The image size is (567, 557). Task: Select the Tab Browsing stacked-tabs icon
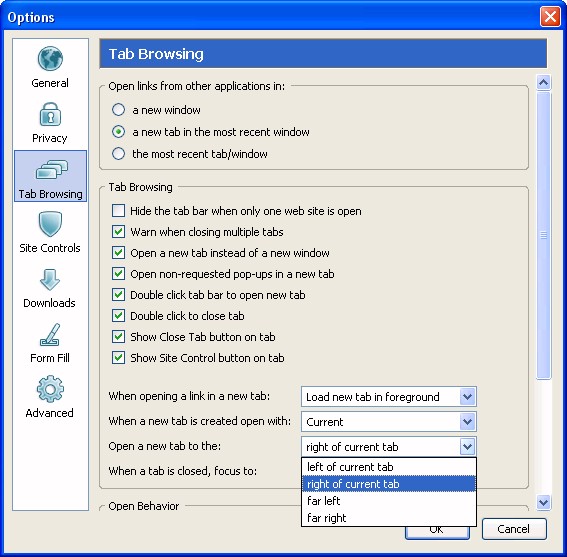point(51,170)
